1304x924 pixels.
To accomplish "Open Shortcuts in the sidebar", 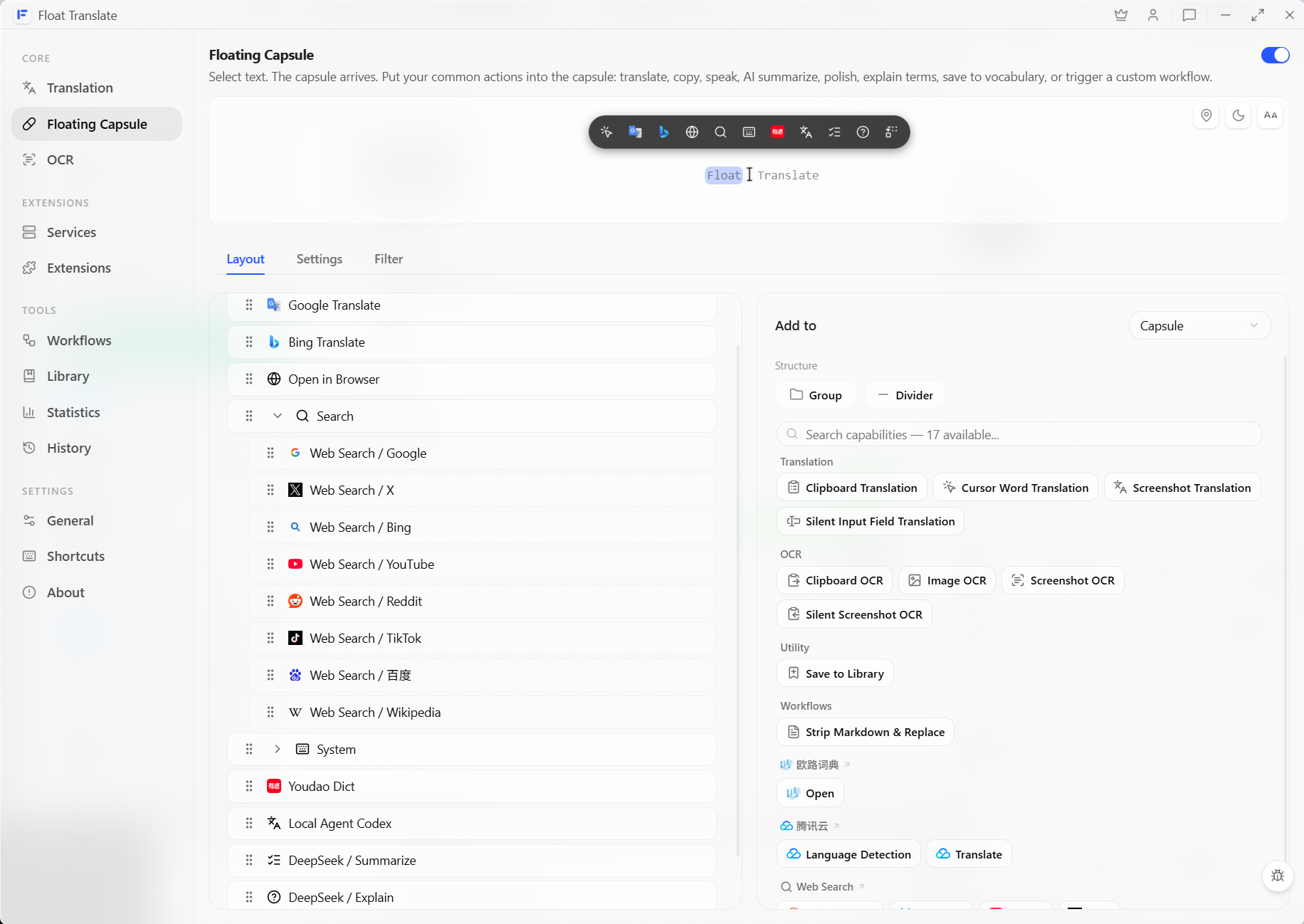I will [97, 557].
